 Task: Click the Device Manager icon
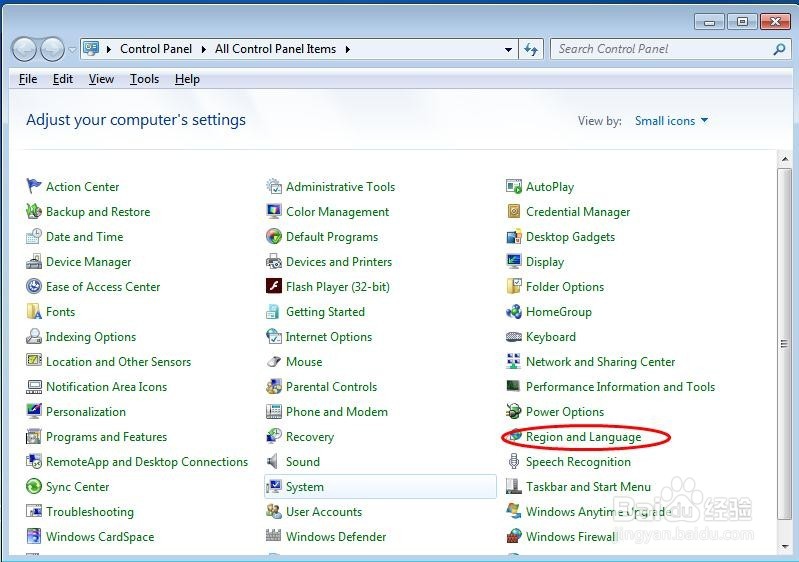click(x=34, y=261)
